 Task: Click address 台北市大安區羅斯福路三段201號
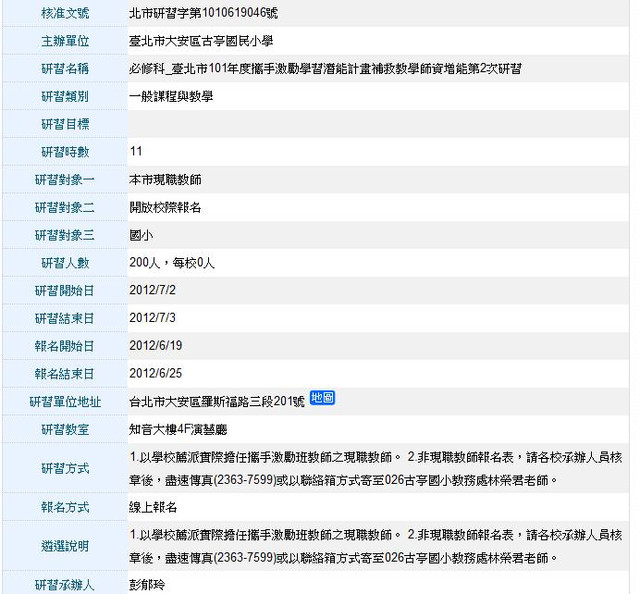point(217,402)
